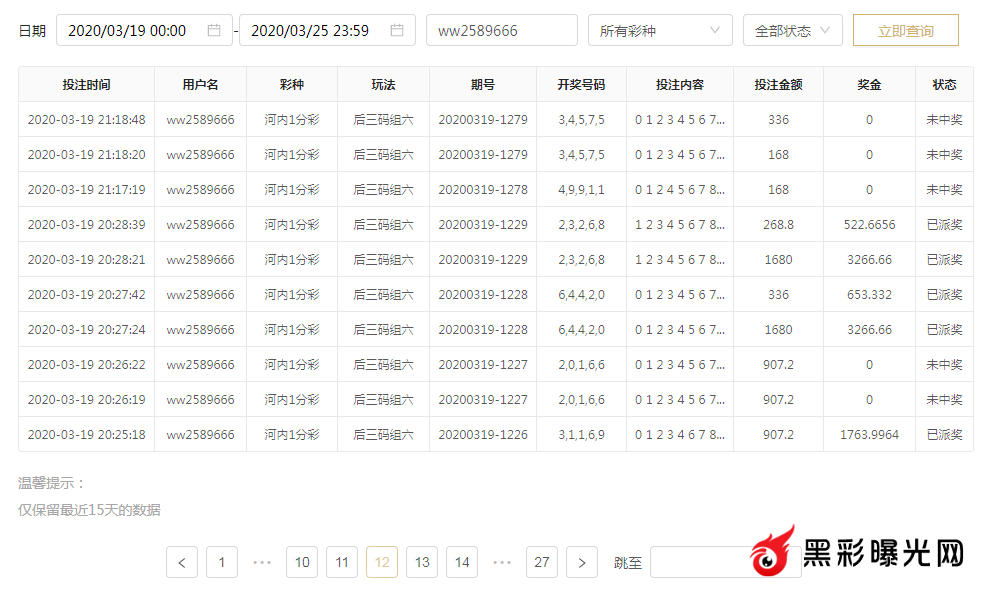Click the end date calendar icon
The height and width of the screenshot is (599, 991).
pos(397,31)
